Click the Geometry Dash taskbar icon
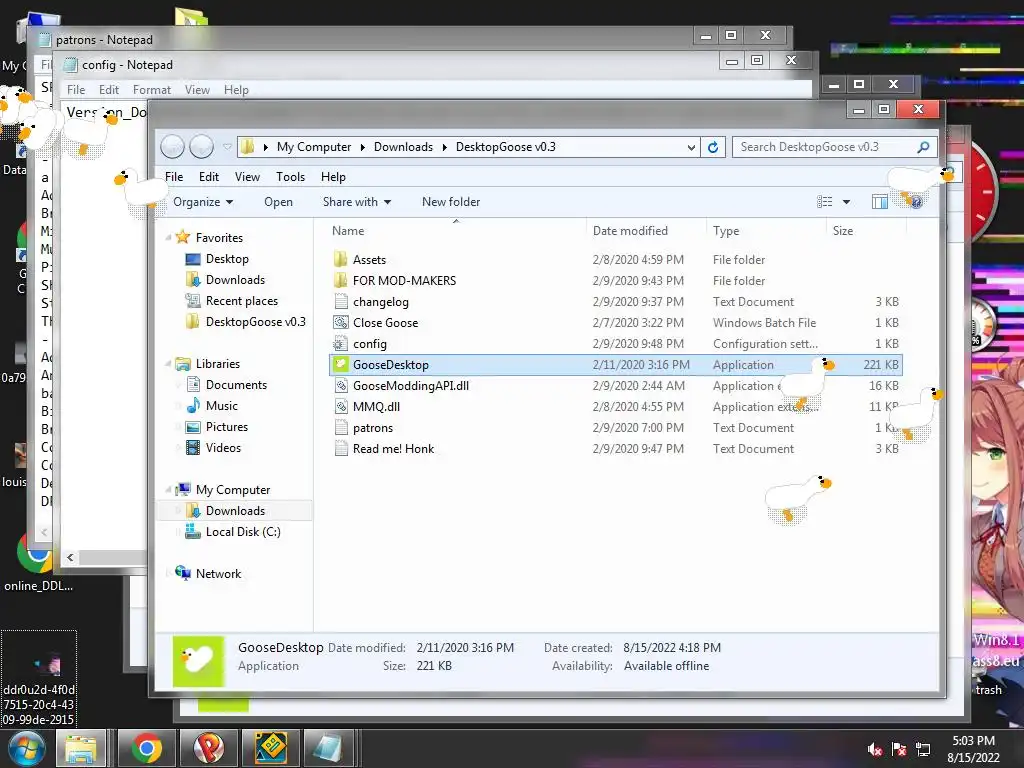This screenshot has width=1024, height=768. tap(270, 748)
